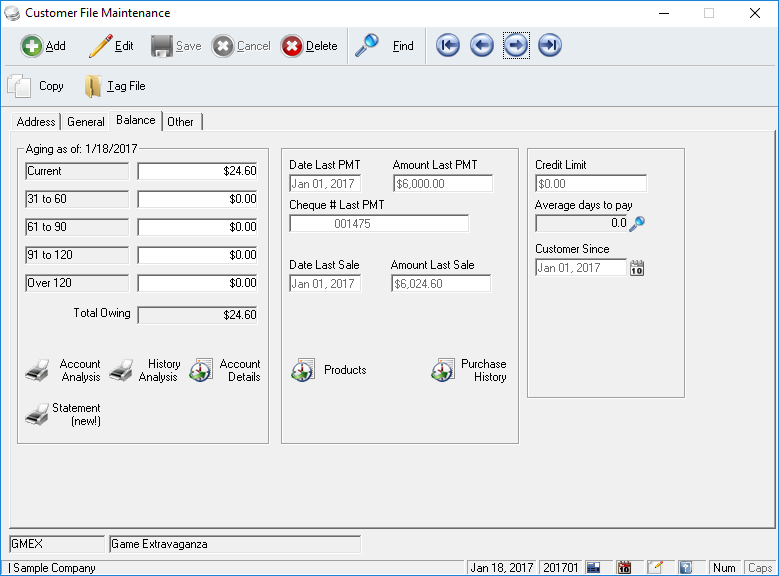
Task: Jump to the last record
Action: [550, 46]
